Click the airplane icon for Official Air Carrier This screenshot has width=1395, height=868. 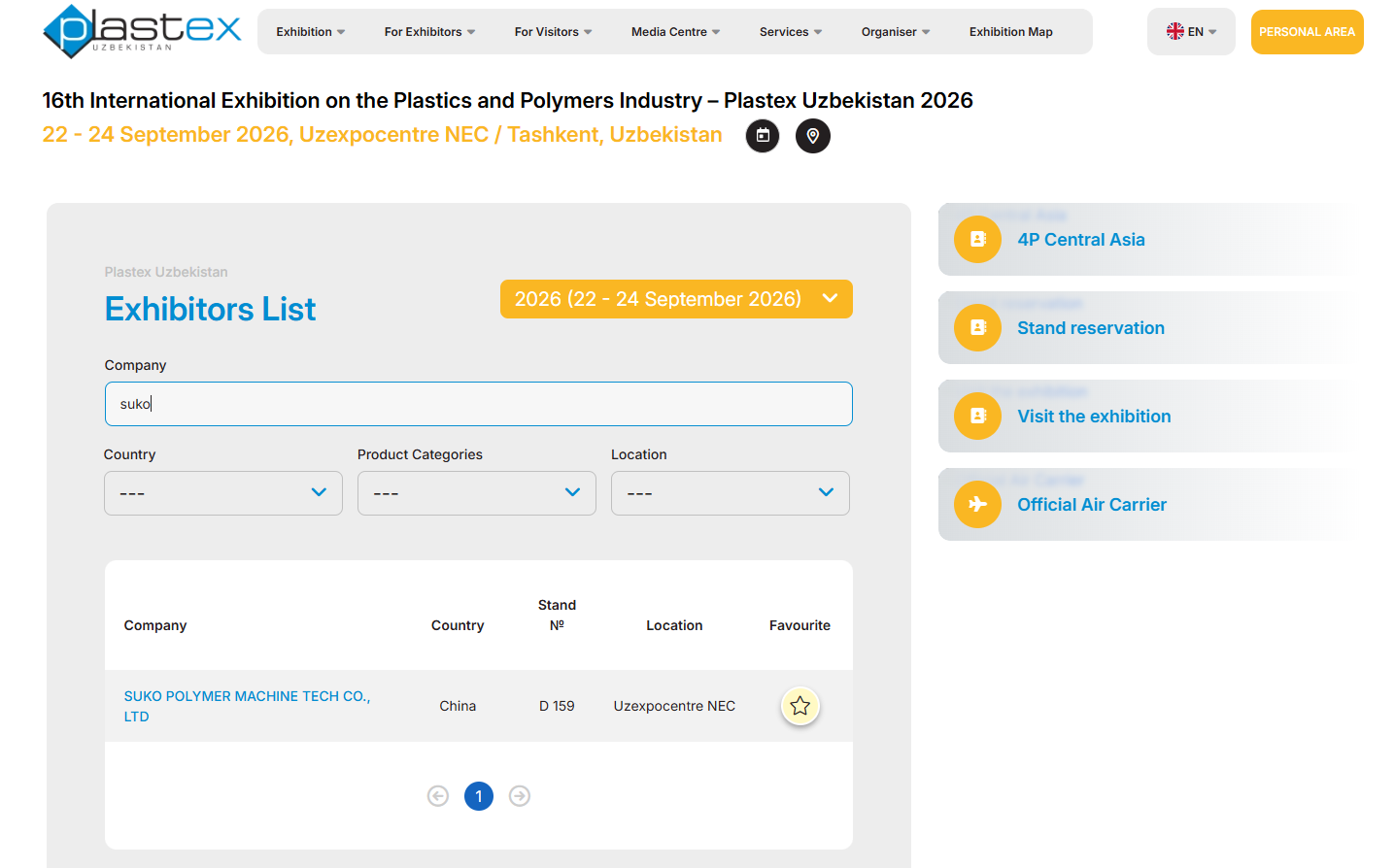pos(977,504)
